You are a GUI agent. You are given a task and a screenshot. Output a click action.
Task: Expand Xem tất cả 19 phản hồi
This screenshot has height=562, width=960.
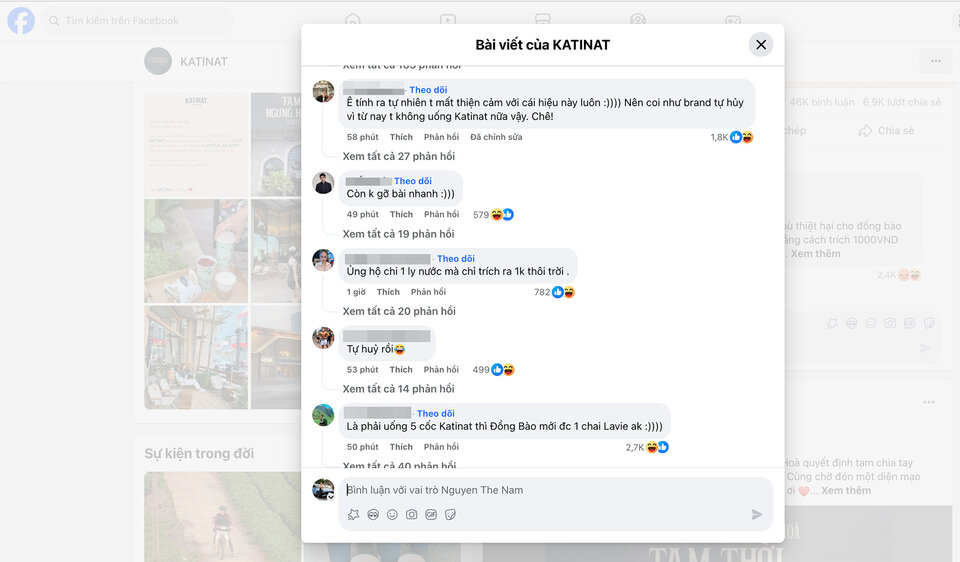click(x=399, y=234)
